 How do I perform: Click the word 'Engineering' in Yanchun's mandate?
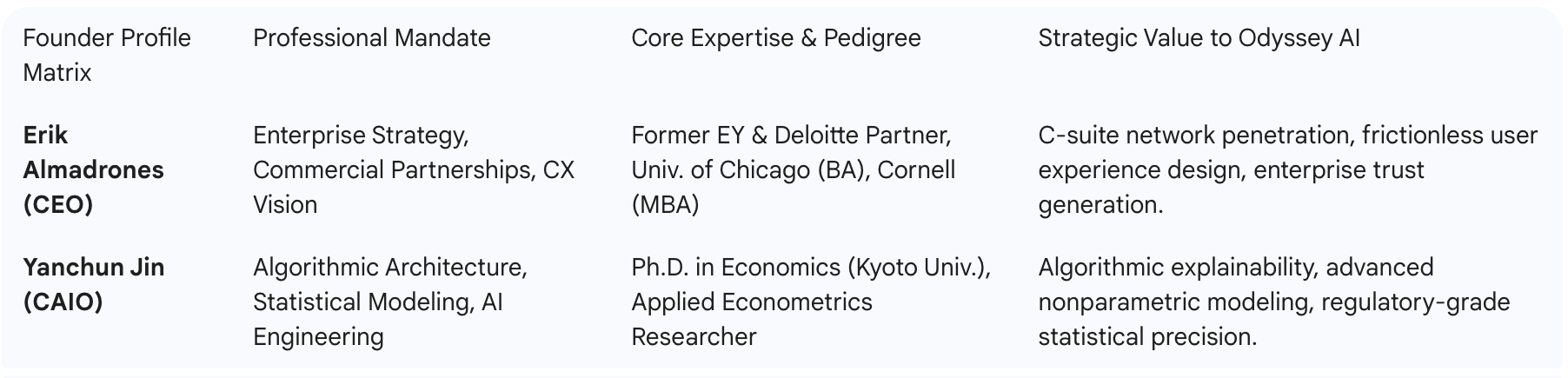318,337
